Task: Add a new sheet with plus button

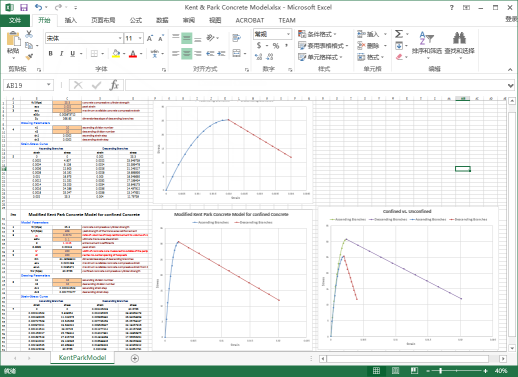Action: (135, 358)
